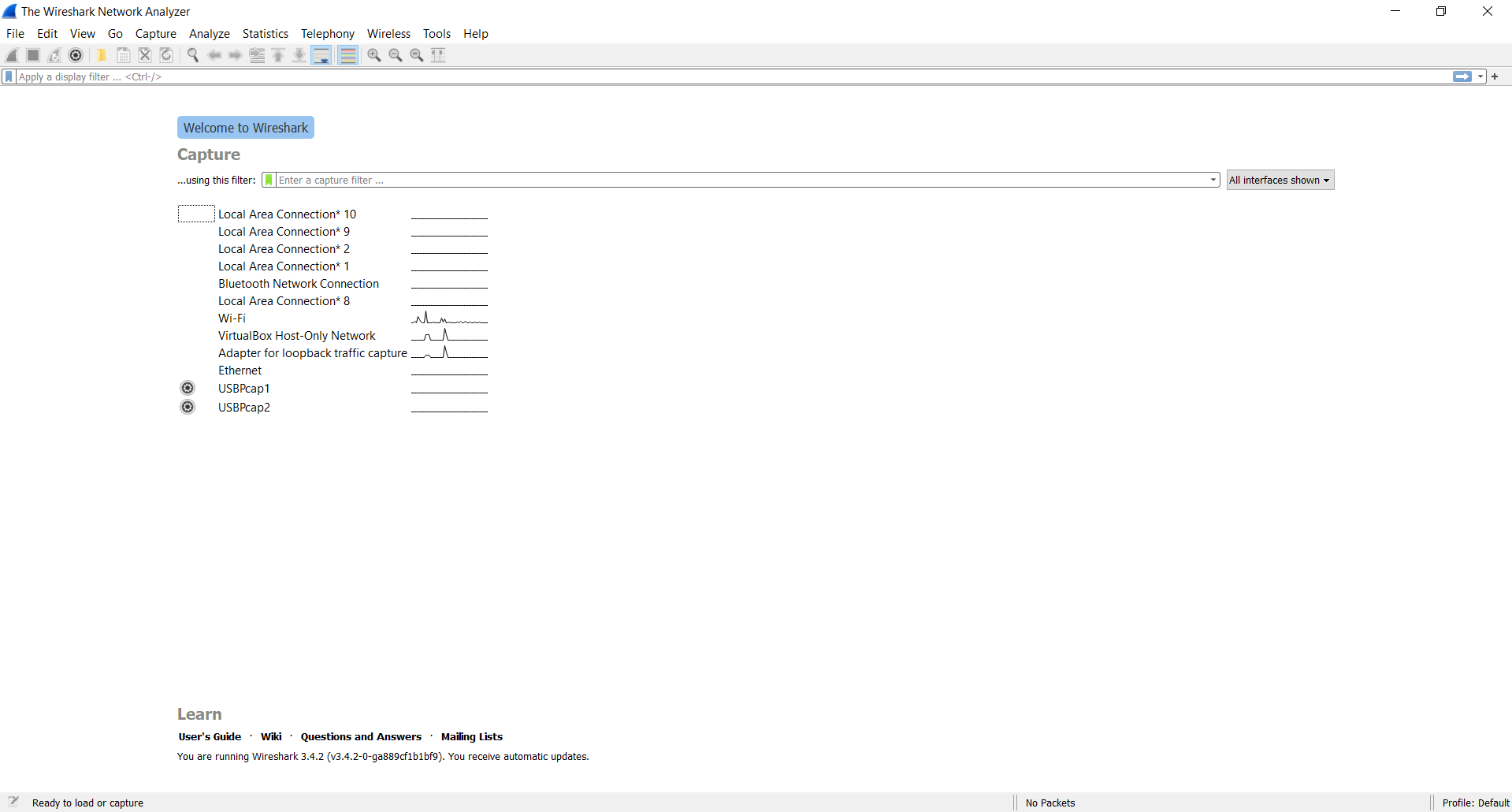Start capturing packets with shark fin icon
Screen dimensions: 1512x812
tap(12, 55)
